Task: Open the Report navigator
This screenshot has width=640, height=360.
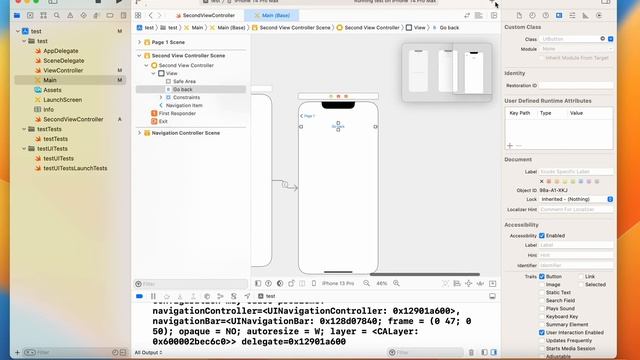Action: coord(123,16)
